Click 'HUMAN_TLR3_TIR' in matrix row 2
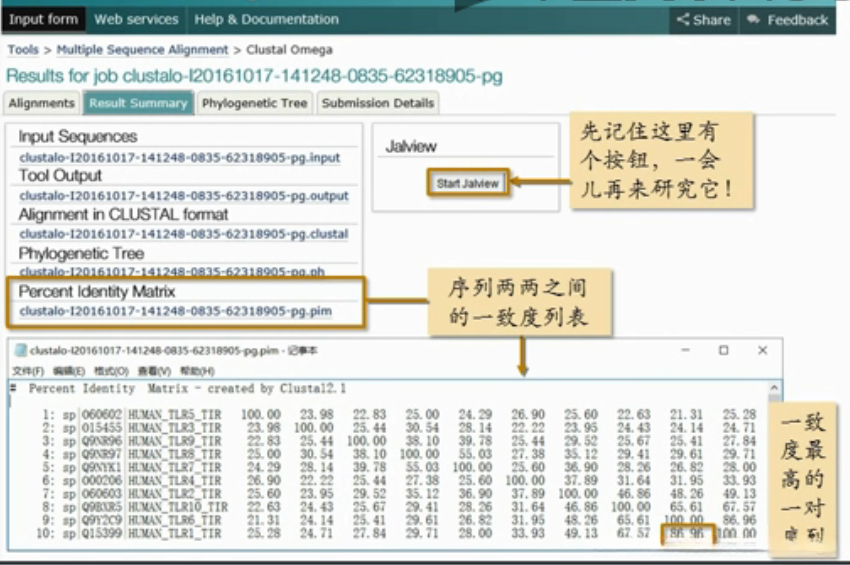Viewport: 850px width, 565px height. tap(174, 428)
